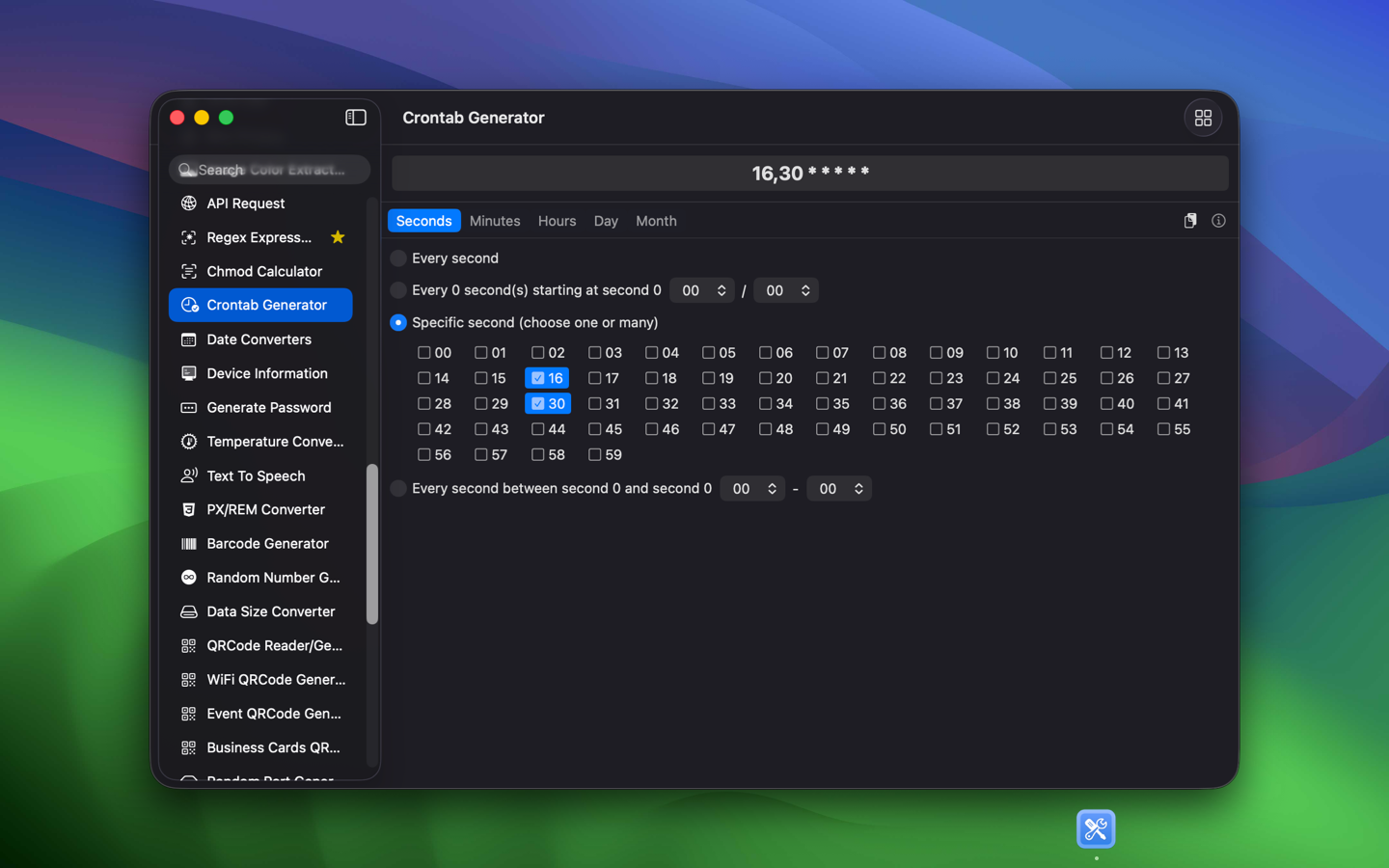Screen dimensions: 1389x868
Task: Open the interval seconds stepper before the slash
Action: 702,290
